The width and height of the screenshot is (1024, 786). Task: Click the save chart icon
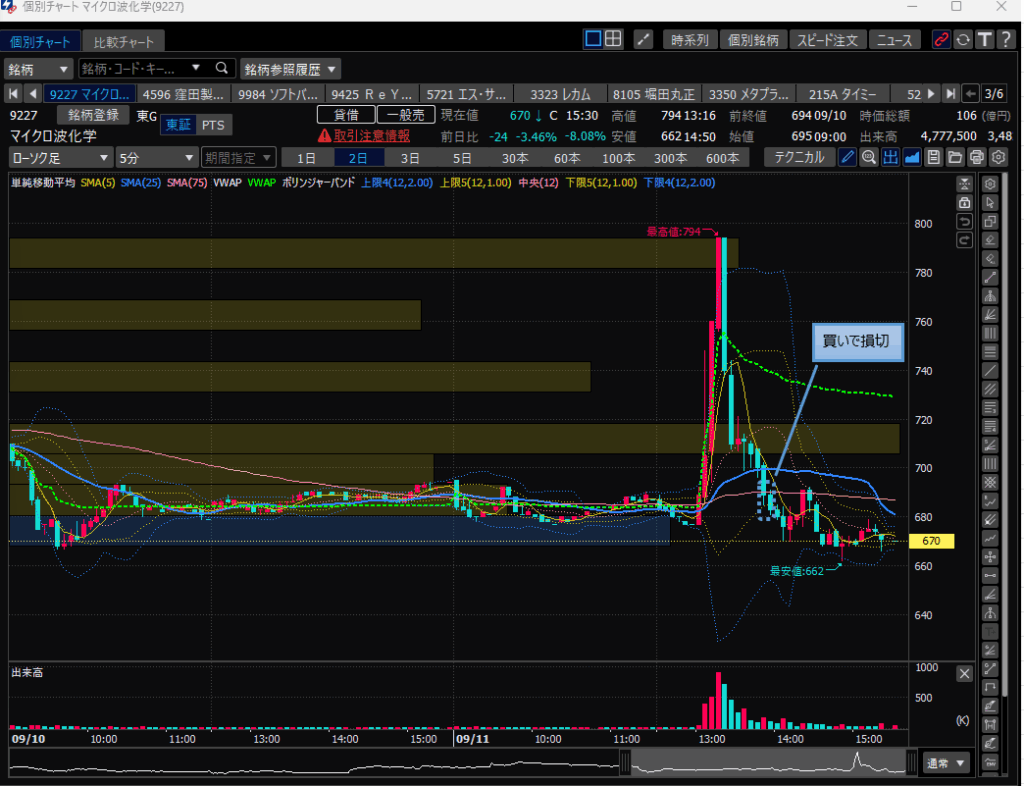coord(933,157)
